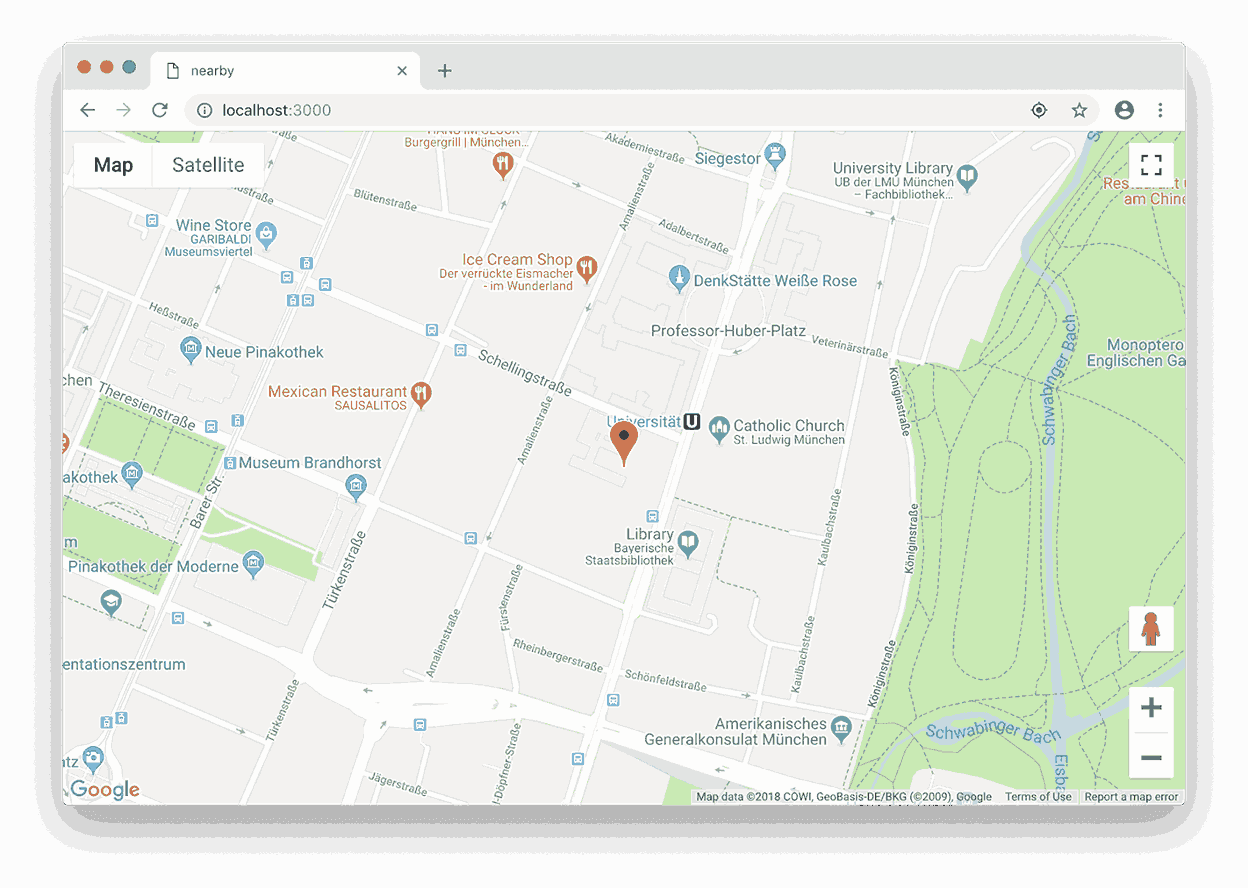1248x888 pixels.
Task: Click the Siegestor landmark pin
Action: (775, 155)
